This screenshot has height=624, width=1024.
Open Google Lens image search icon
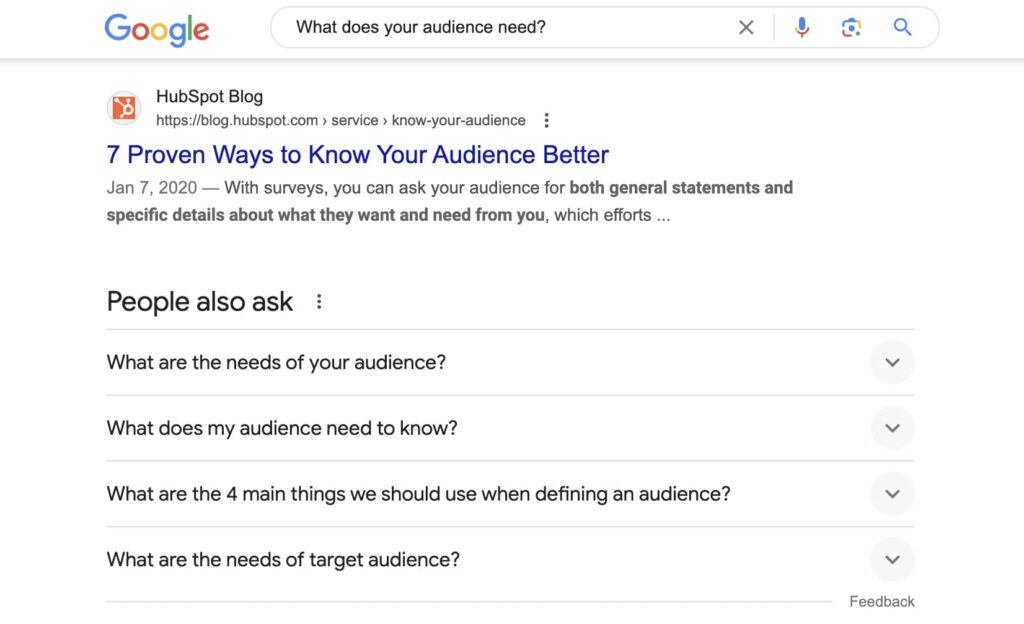pos(851,27)
